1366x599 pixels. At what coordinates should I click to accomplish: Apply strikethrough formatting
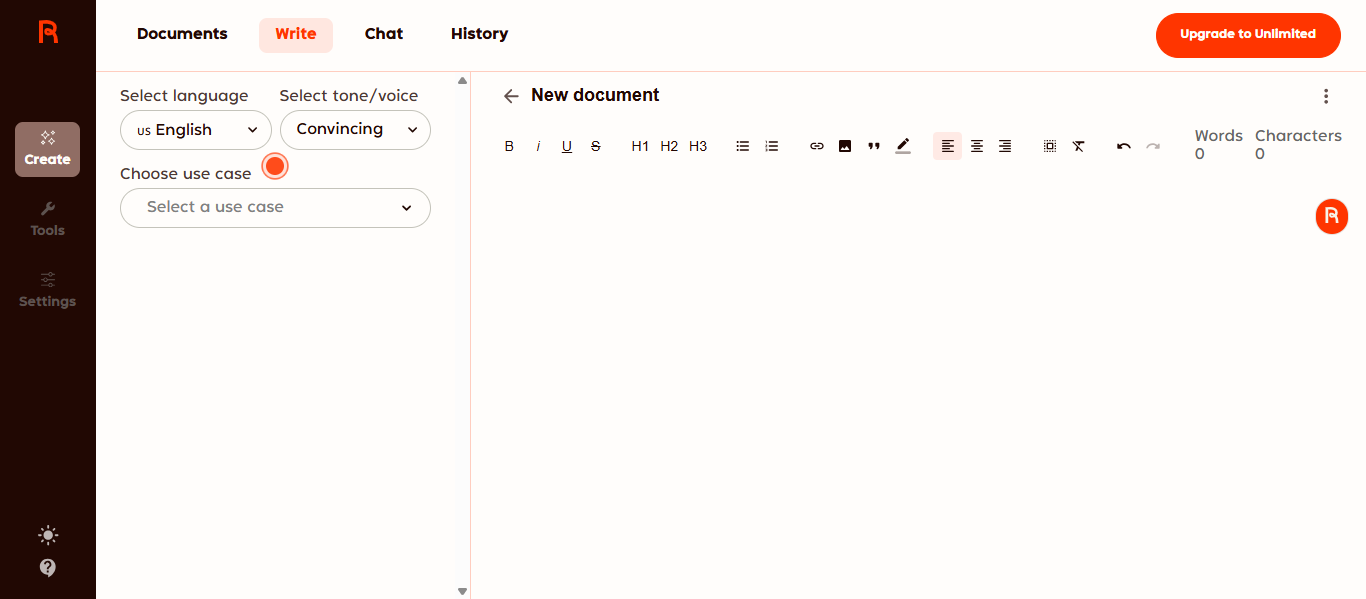point(596,146)
